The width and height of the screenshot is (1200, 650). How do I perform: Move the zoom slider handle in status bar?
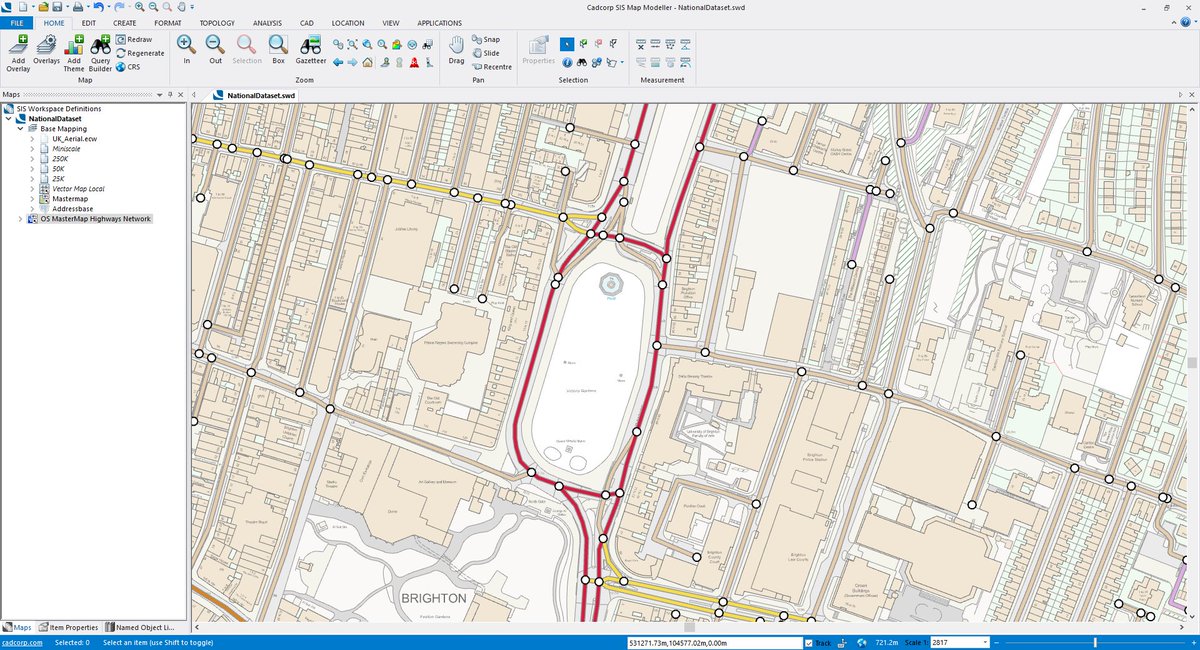click(x=1095, y=642)
